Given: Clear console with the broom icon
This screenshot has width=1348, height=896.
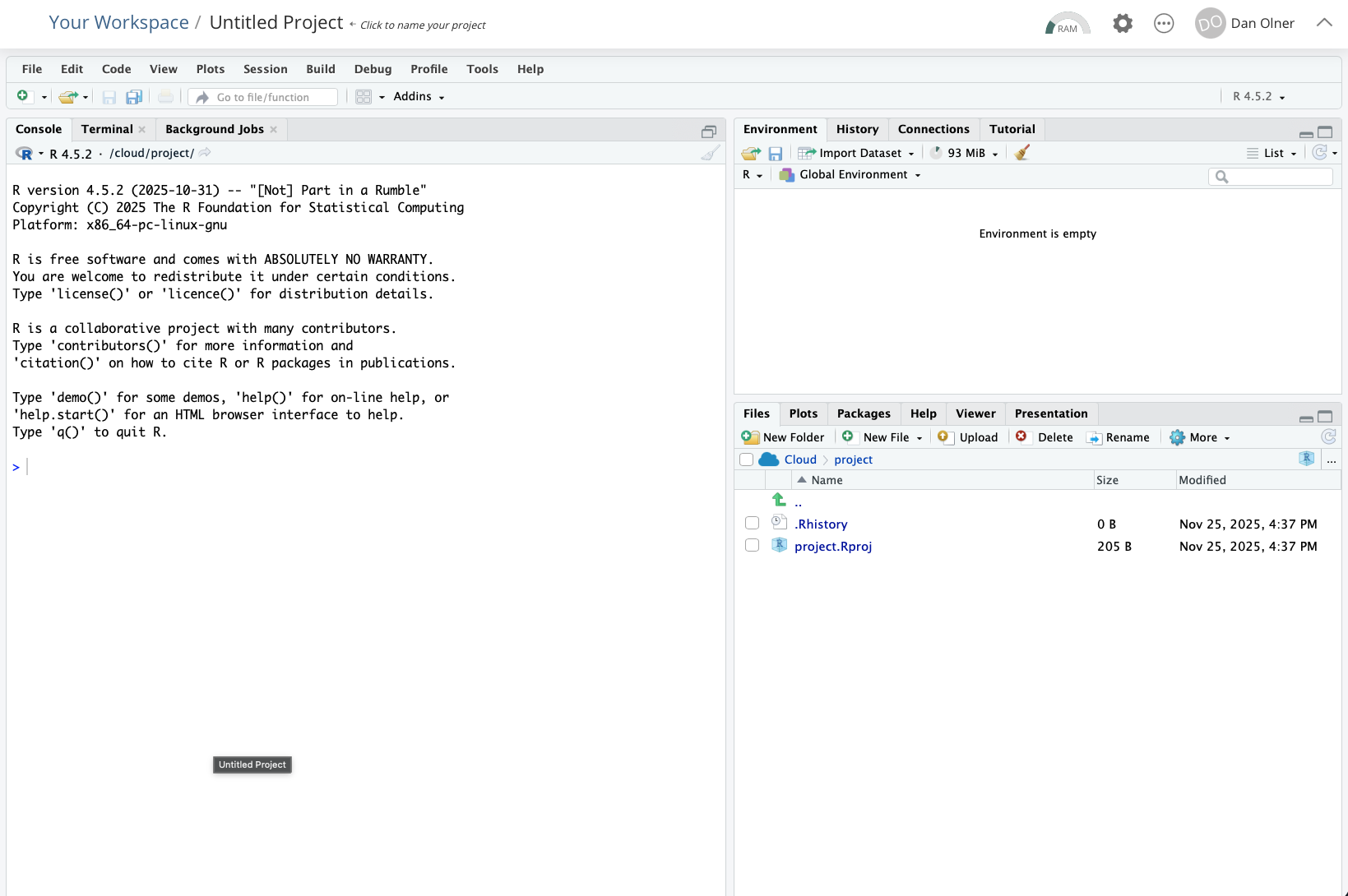Looking at the screenshot, I should click(x=711, y=153).
